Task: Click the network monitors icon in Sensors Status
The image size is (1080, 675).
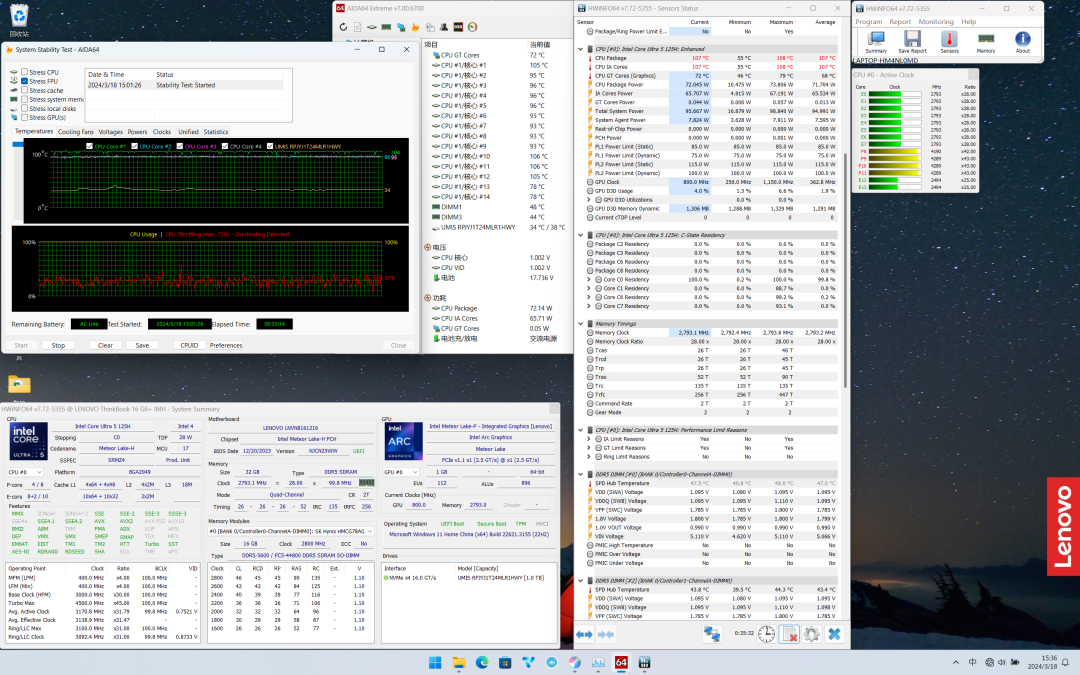Action: (712, 634)
